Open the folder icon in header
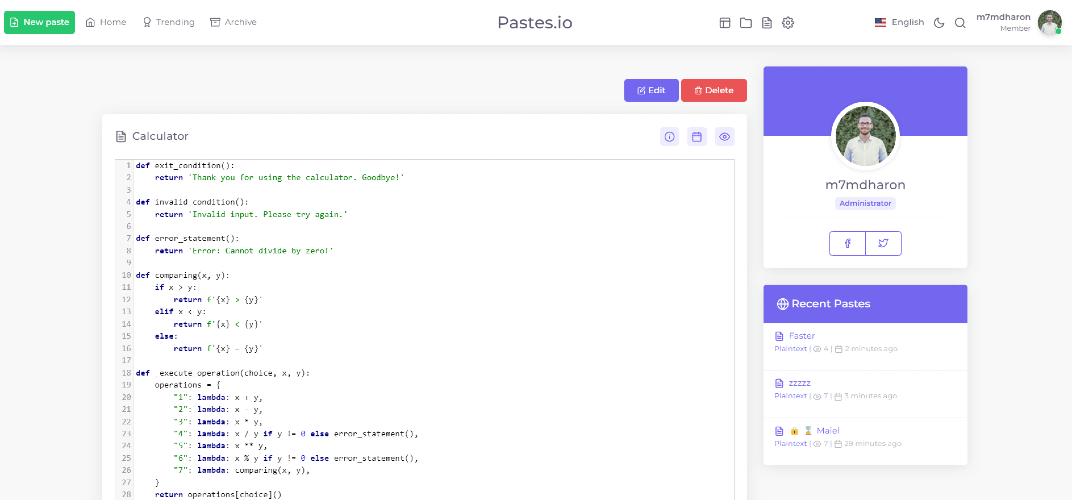Image resolution: width=1072 pixels, height=500 pixels. pyautogui.click(x=746, y=23)
